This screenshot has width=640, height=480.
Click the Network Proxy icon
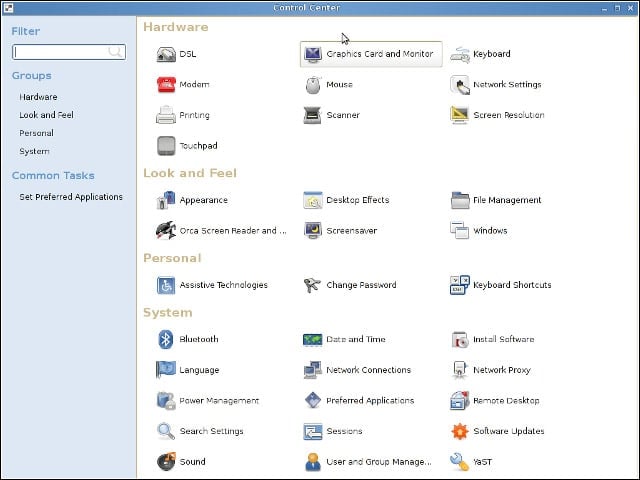point(460,370)
